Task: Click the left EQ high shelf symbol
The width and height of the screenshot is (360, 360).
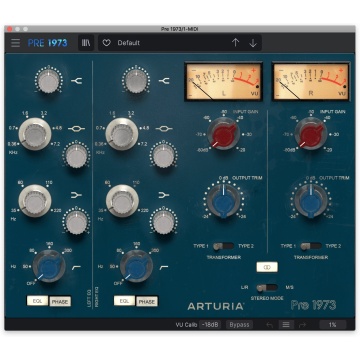Action: 77,80
